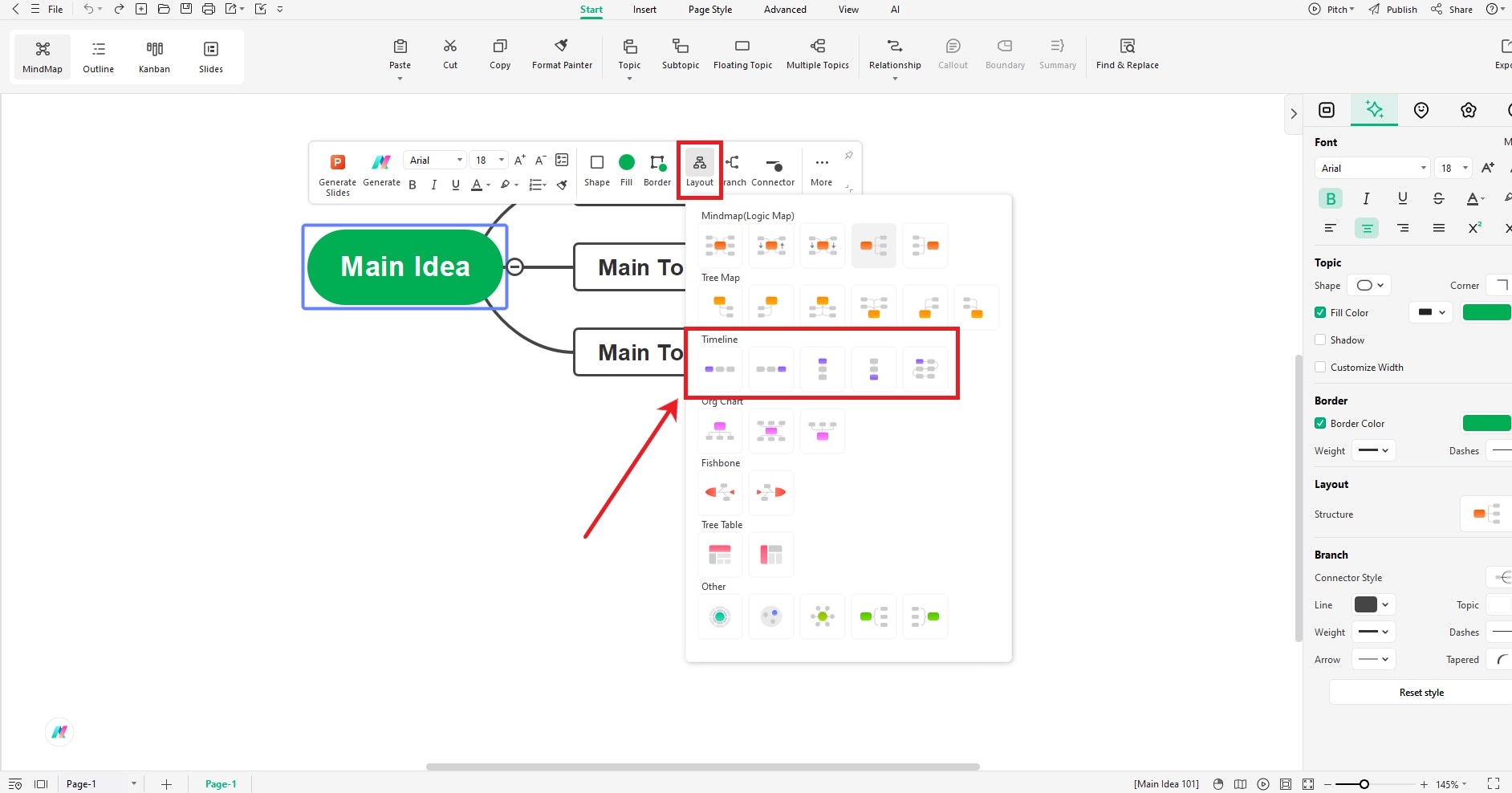The image size is (1512, 793).
Task: Open the AI ribbon tab
Action: (x=895, y=10)
